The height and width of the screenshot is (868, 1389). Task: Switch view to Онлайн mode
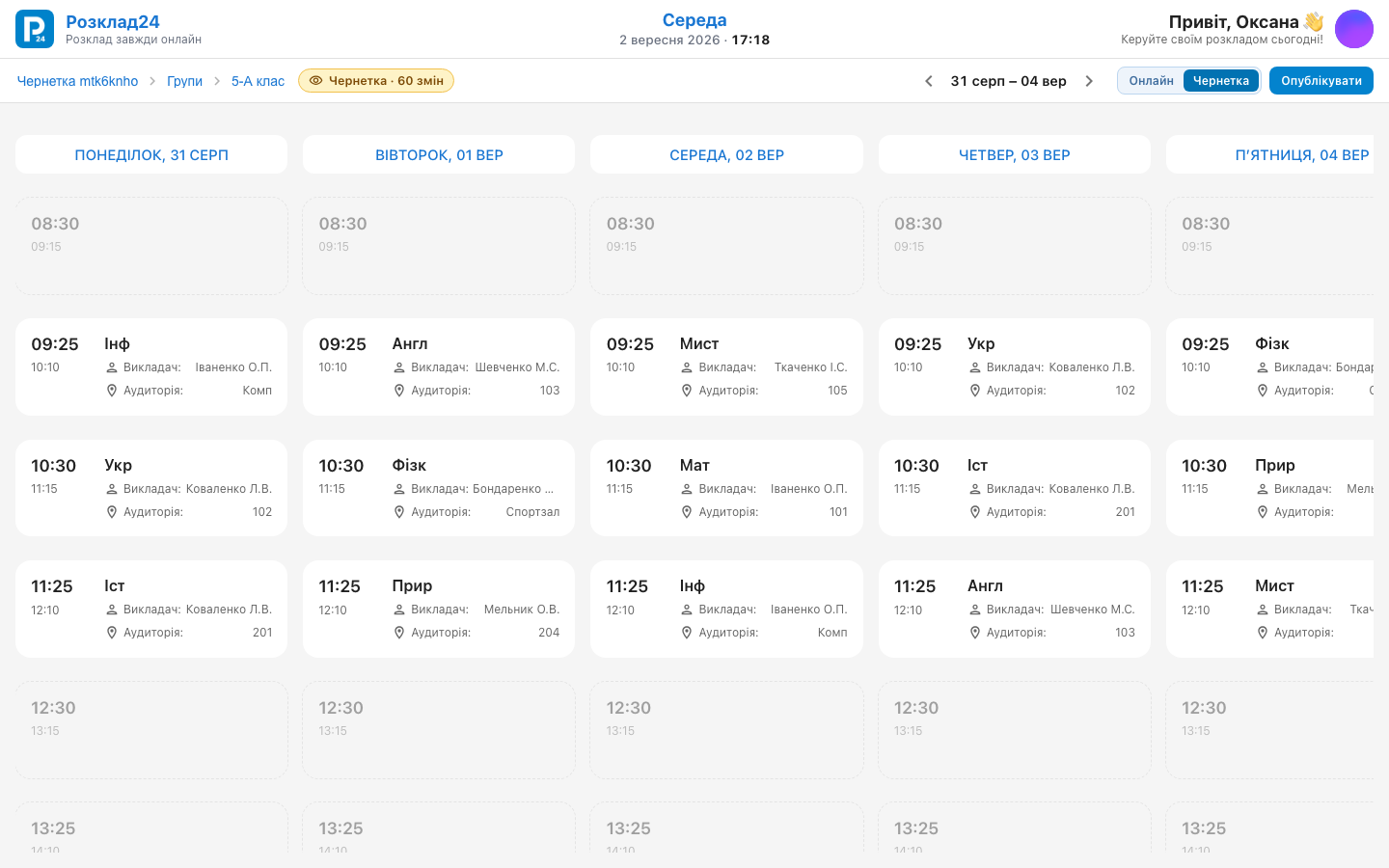[x=1152, y=81]
